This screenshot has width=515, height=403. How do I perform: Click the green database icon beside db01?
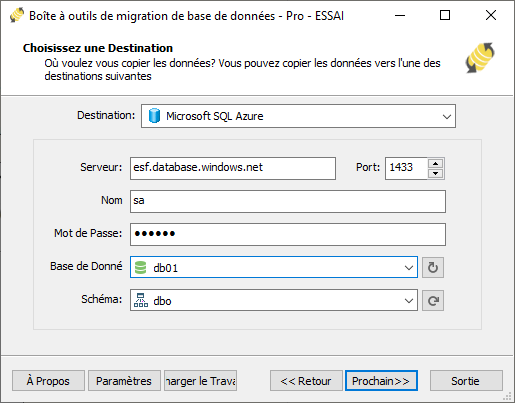(140, 267)
